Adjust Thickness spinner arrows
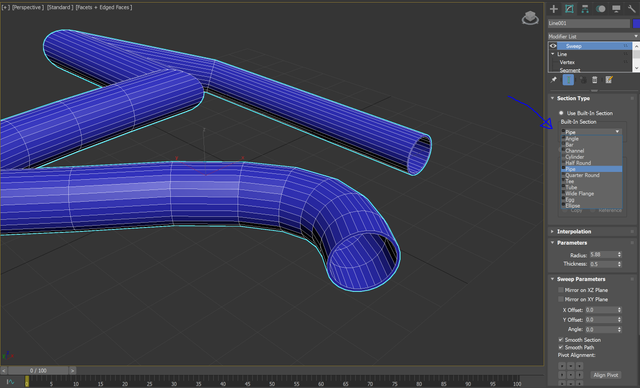 tap(619, 264)
